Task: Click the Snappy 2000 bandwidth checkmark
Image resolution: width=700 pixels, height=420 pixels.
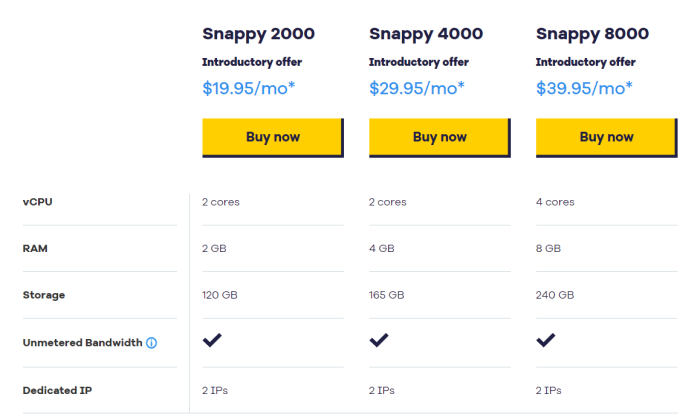Action: tap(212, 340)
